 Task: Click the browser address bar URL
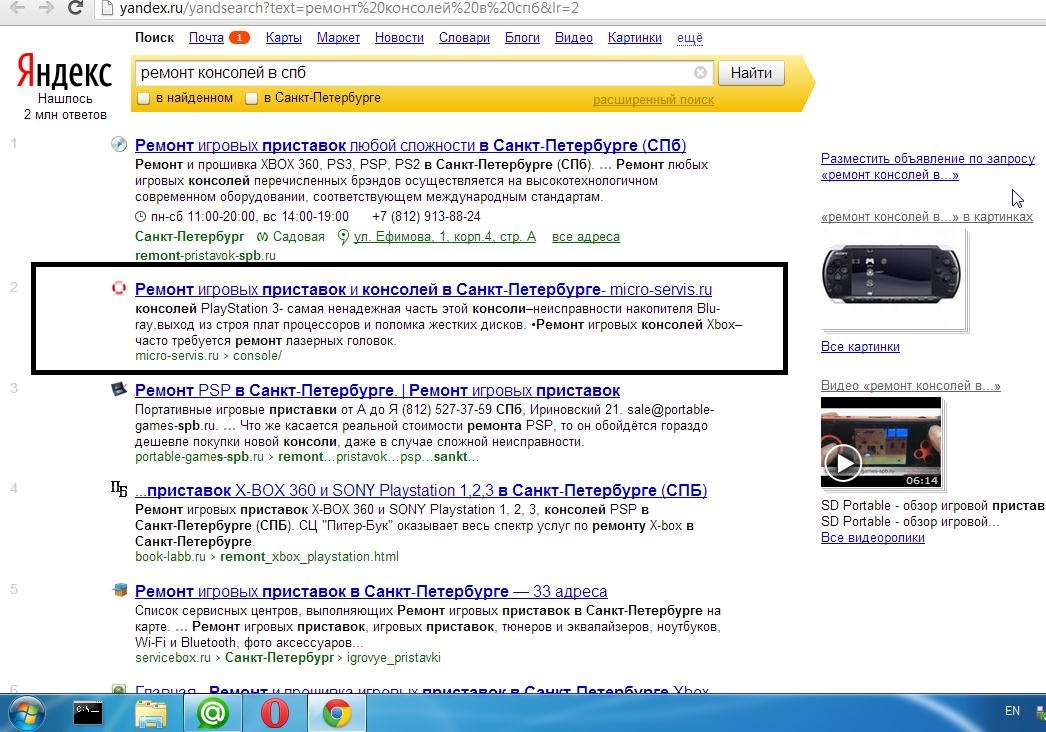click(x=349, y=9)
